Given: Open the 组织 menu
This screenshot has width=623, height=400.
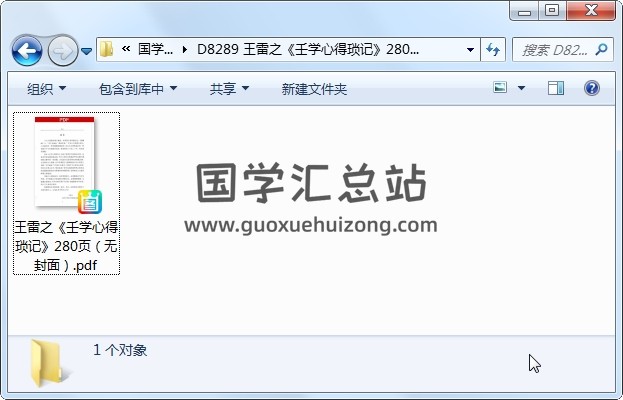Looking at the screenshot, I should tap(46, 89).
